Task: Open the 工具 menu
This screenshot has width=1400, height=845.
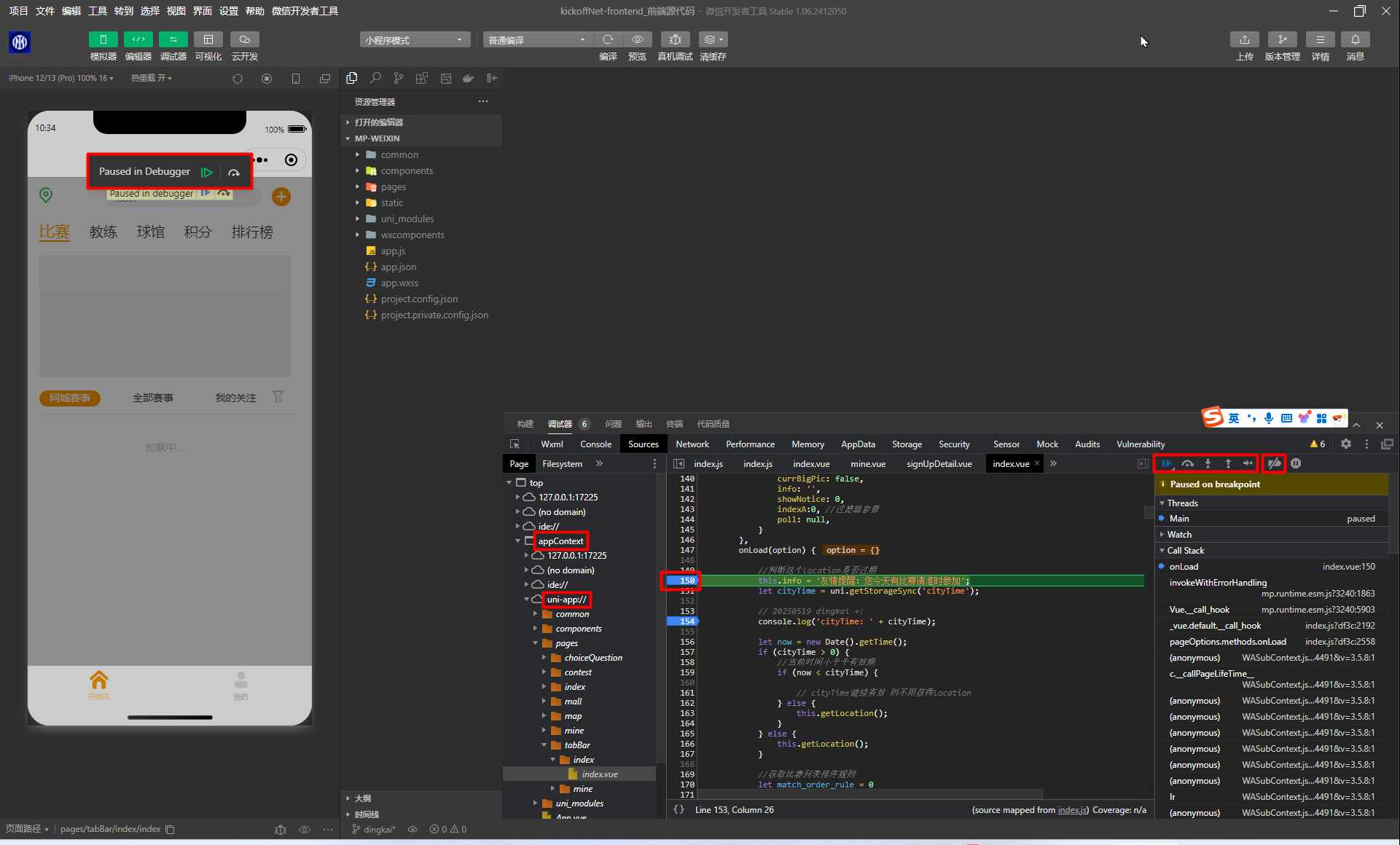Action: click(98, 11)
